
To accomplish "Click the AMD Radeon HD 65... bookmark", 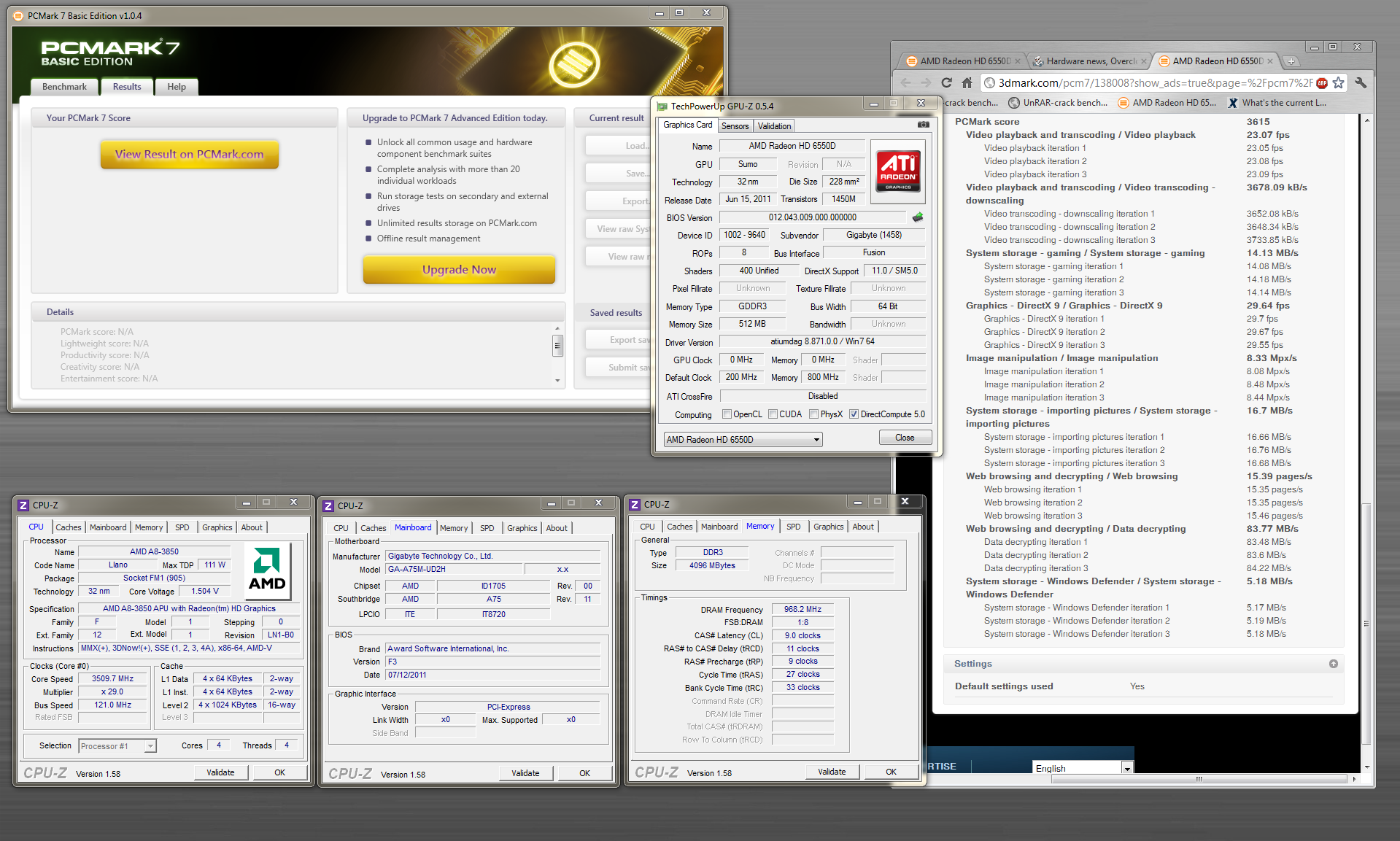I will 1167,103.
